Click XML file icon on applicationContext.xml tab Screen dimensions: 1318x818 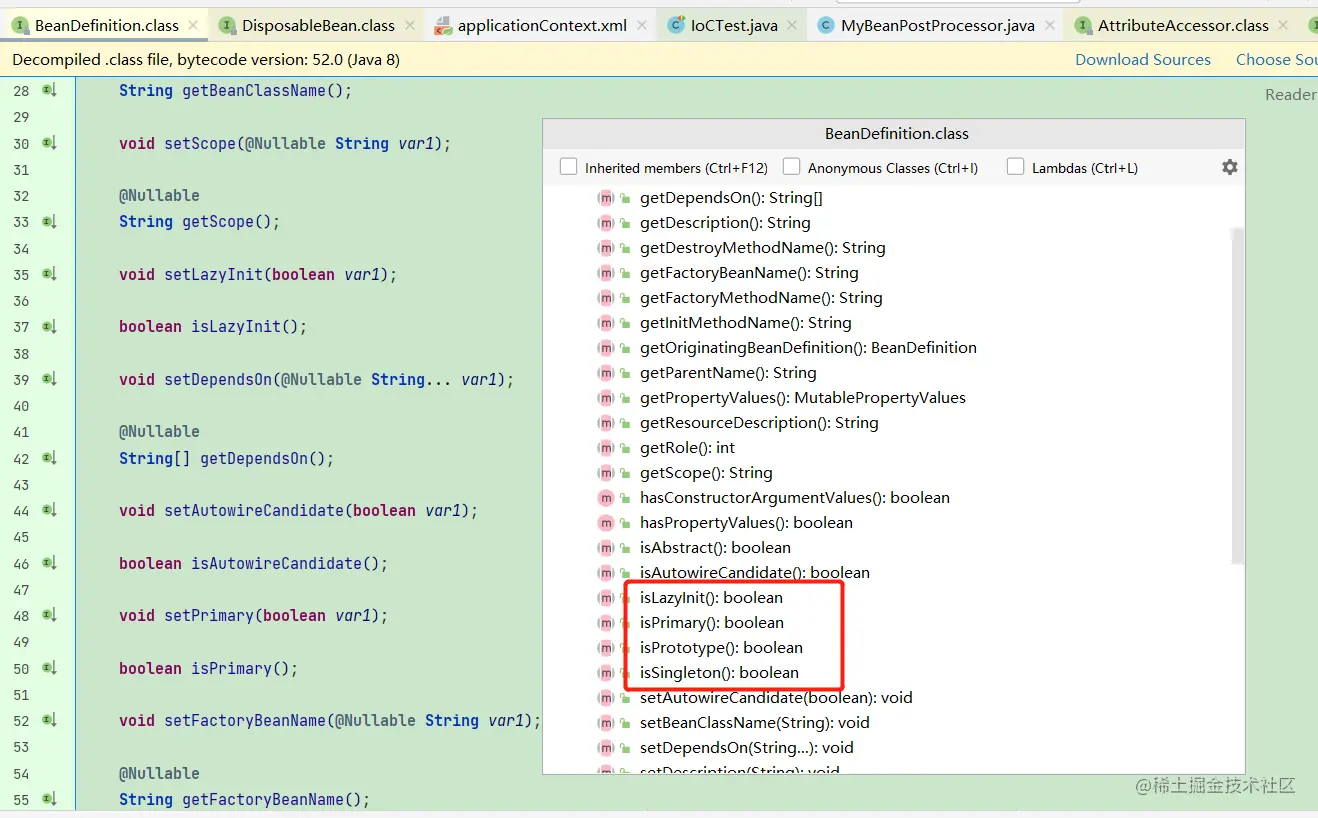(x=442, y=26)
